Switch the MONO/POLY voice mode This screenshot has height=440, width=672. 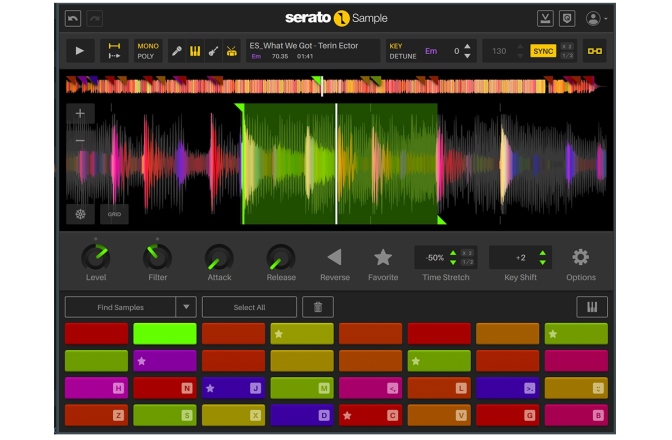(x=148, y=51)
